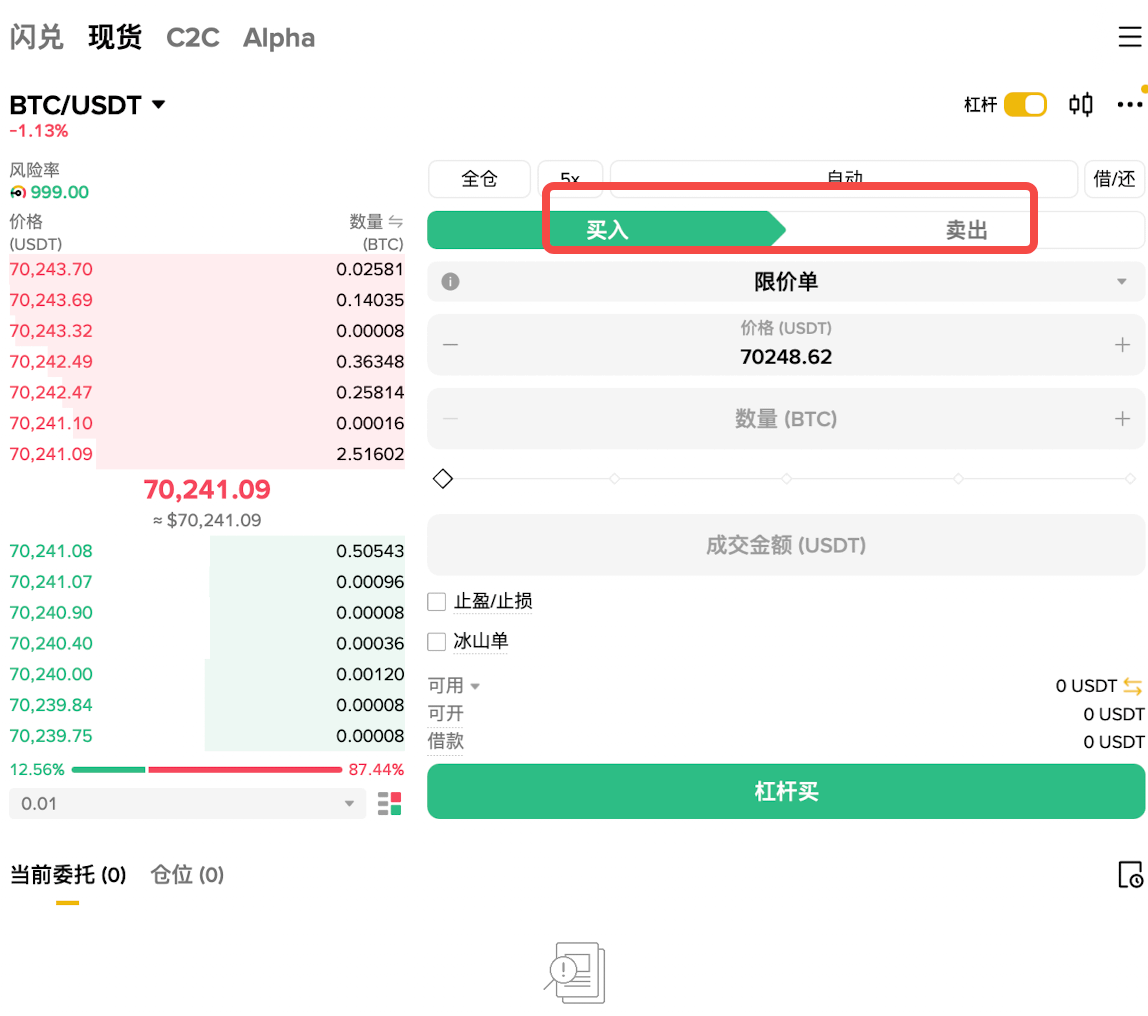
Task: Open the candlestick chart view icon
Action: (1081, 104)
